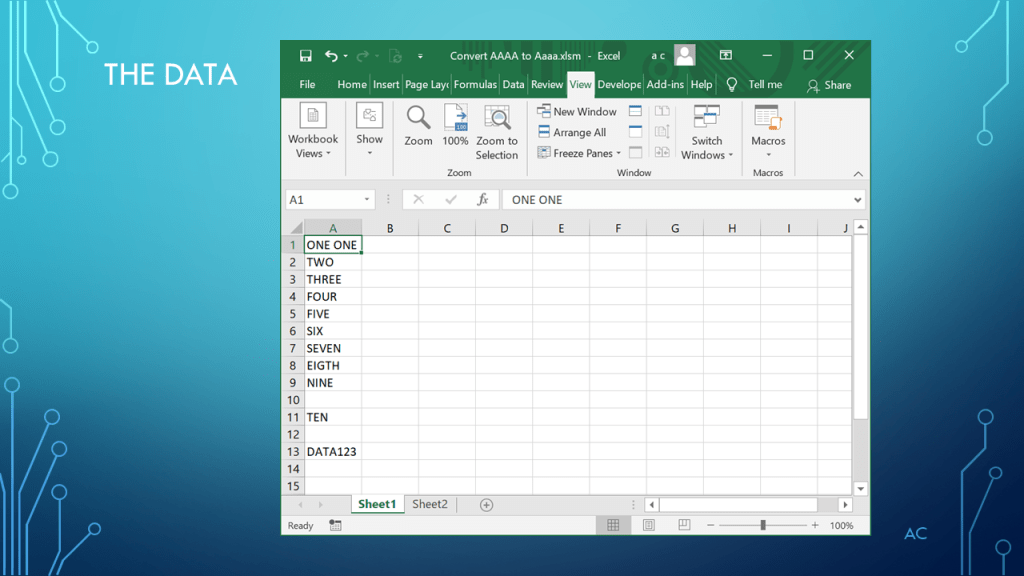Viewport: 1024px width, 576px height.
Task: Click the Share button
Action: tap(829, 85)
